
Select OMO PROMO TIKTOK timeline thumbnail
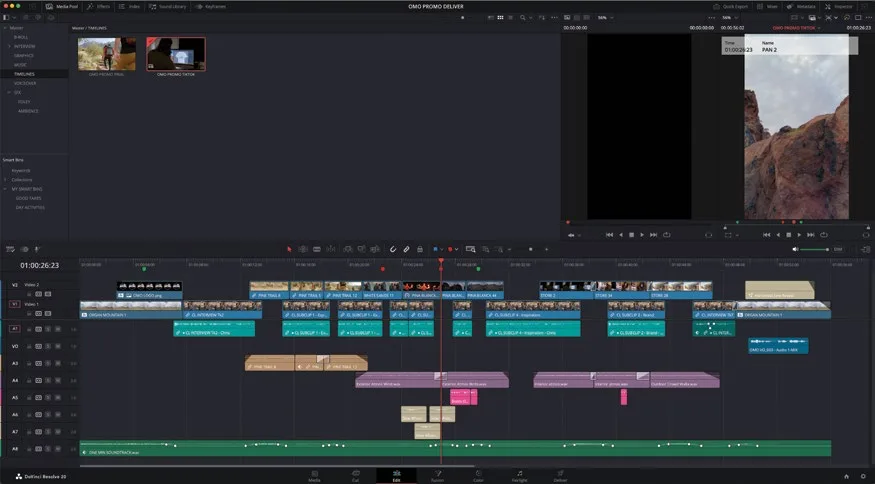176,54
